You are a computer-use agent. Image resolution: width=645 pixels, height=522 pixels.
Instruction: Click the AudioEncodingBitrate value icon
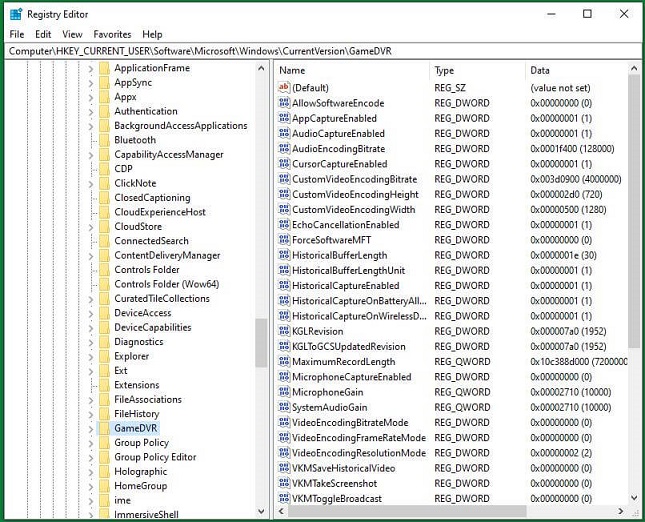(284, 148)
